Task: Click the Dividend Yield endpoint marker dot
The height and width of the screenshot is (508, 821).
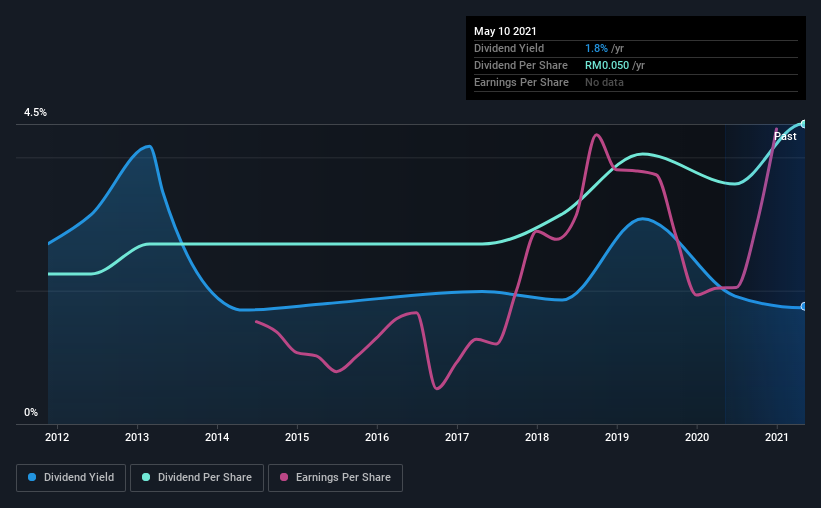Action: [804, 306]
